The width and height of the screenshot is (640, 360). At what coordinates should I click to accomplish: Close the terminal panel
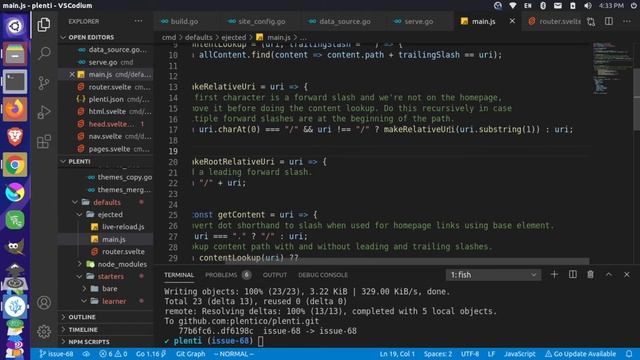(627, 275)
